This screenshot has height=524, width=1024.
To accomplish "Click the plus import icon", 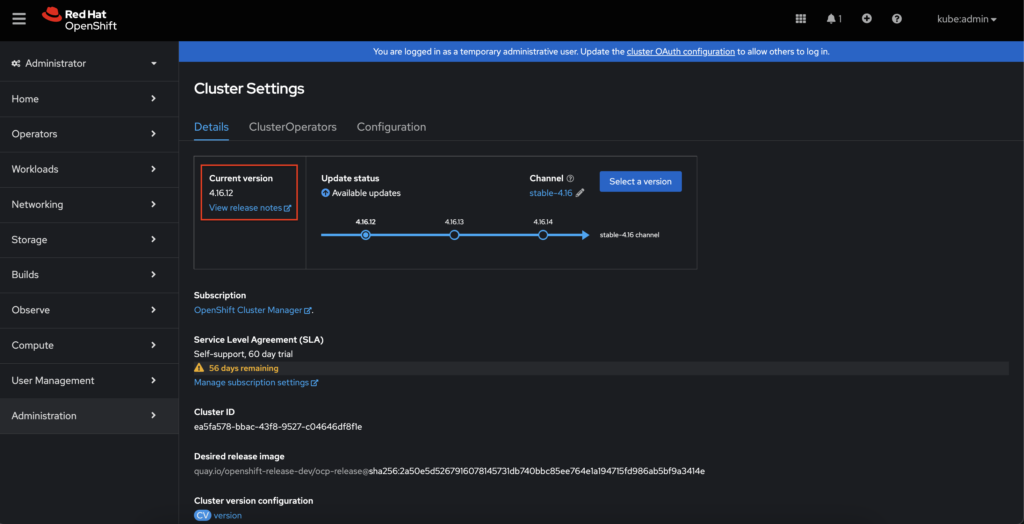I will pos(867,19).
